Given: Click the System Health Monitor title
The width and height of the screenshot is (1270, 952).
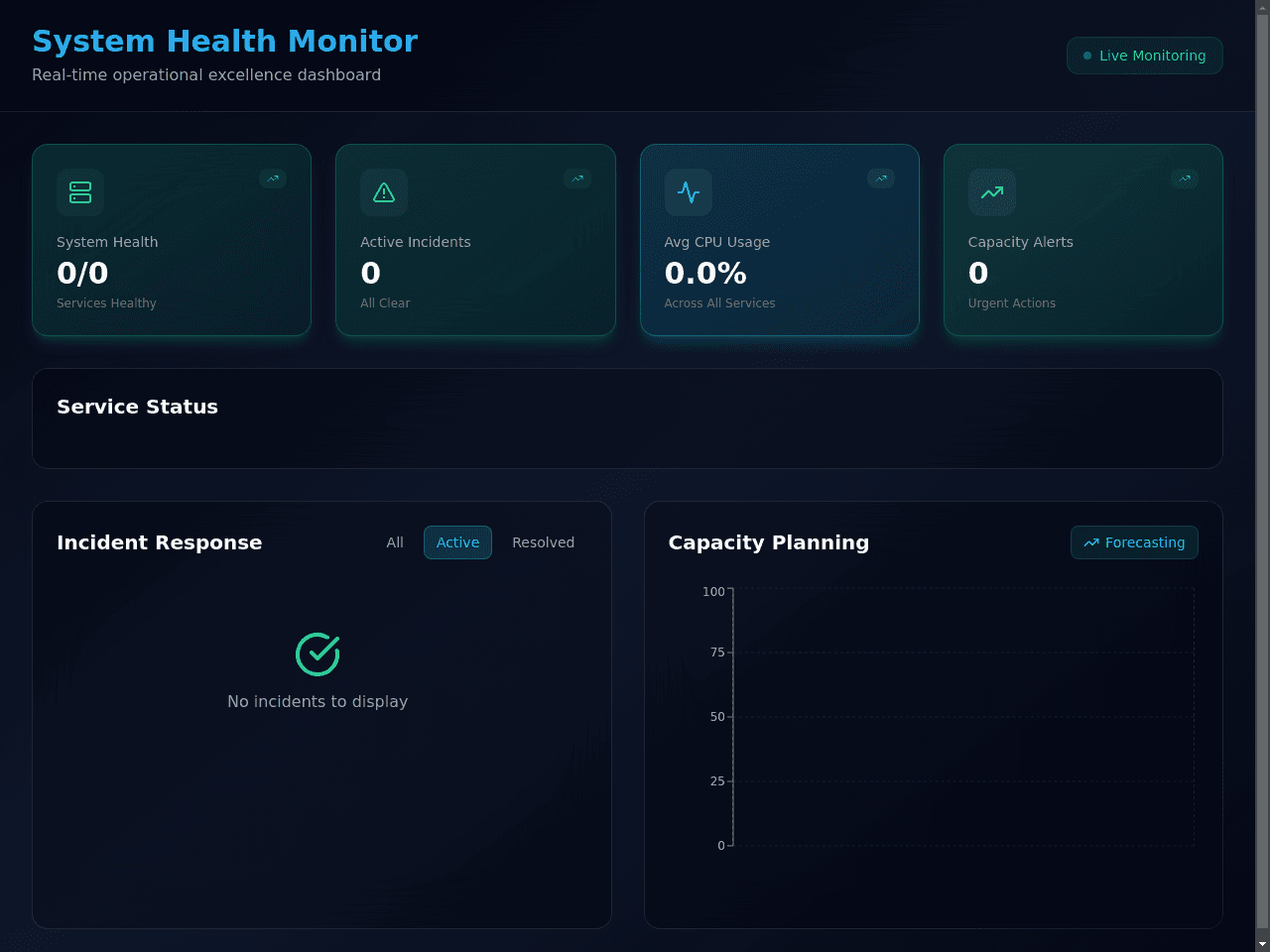Looking at the screenshot, I should [x=225, y=41].
